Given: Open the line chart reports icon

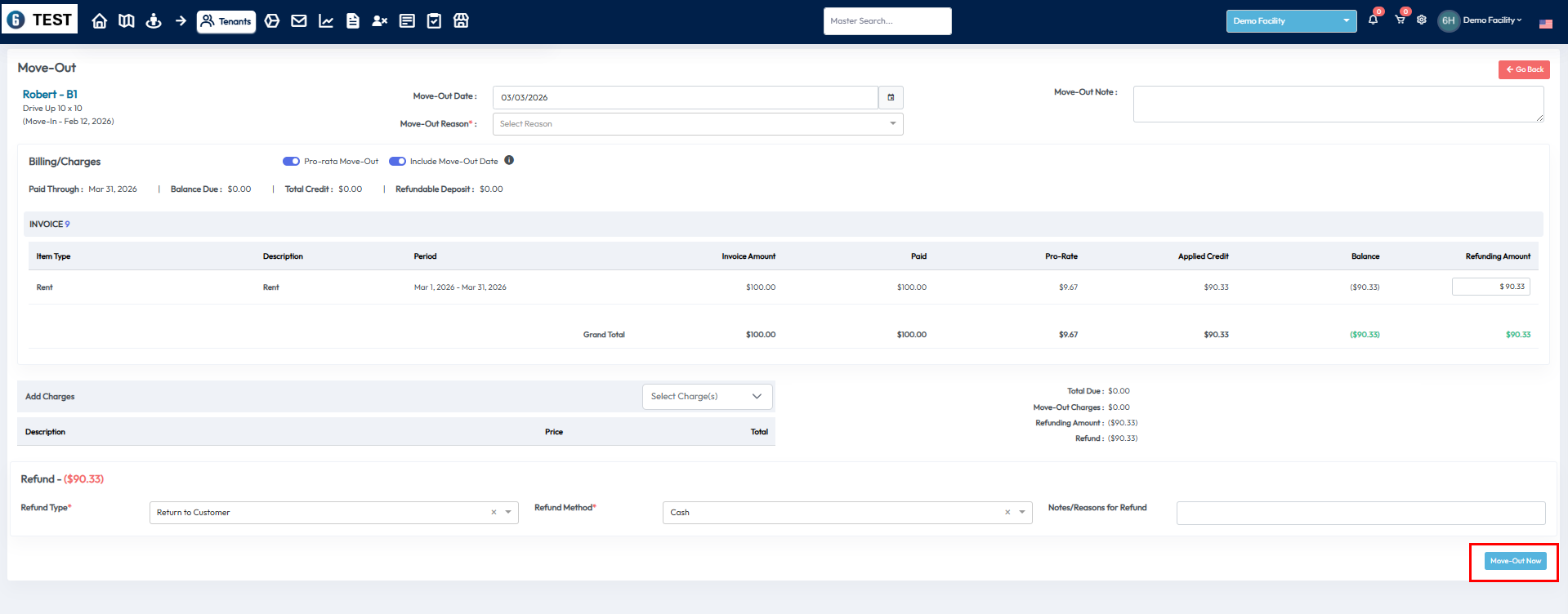Looking at the screenshot, I should [326, 21].
